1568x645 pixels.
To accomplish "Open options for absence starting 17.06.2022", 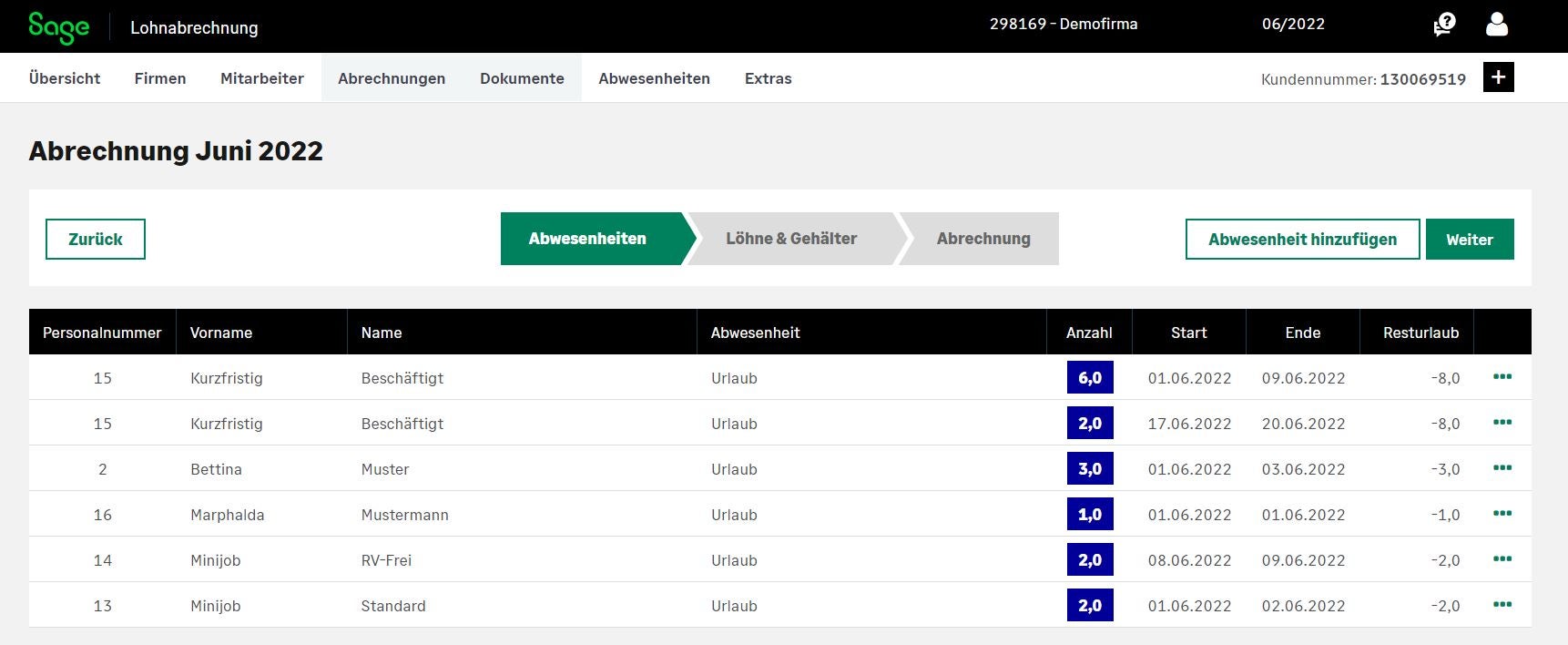I will click(1502, 423).
